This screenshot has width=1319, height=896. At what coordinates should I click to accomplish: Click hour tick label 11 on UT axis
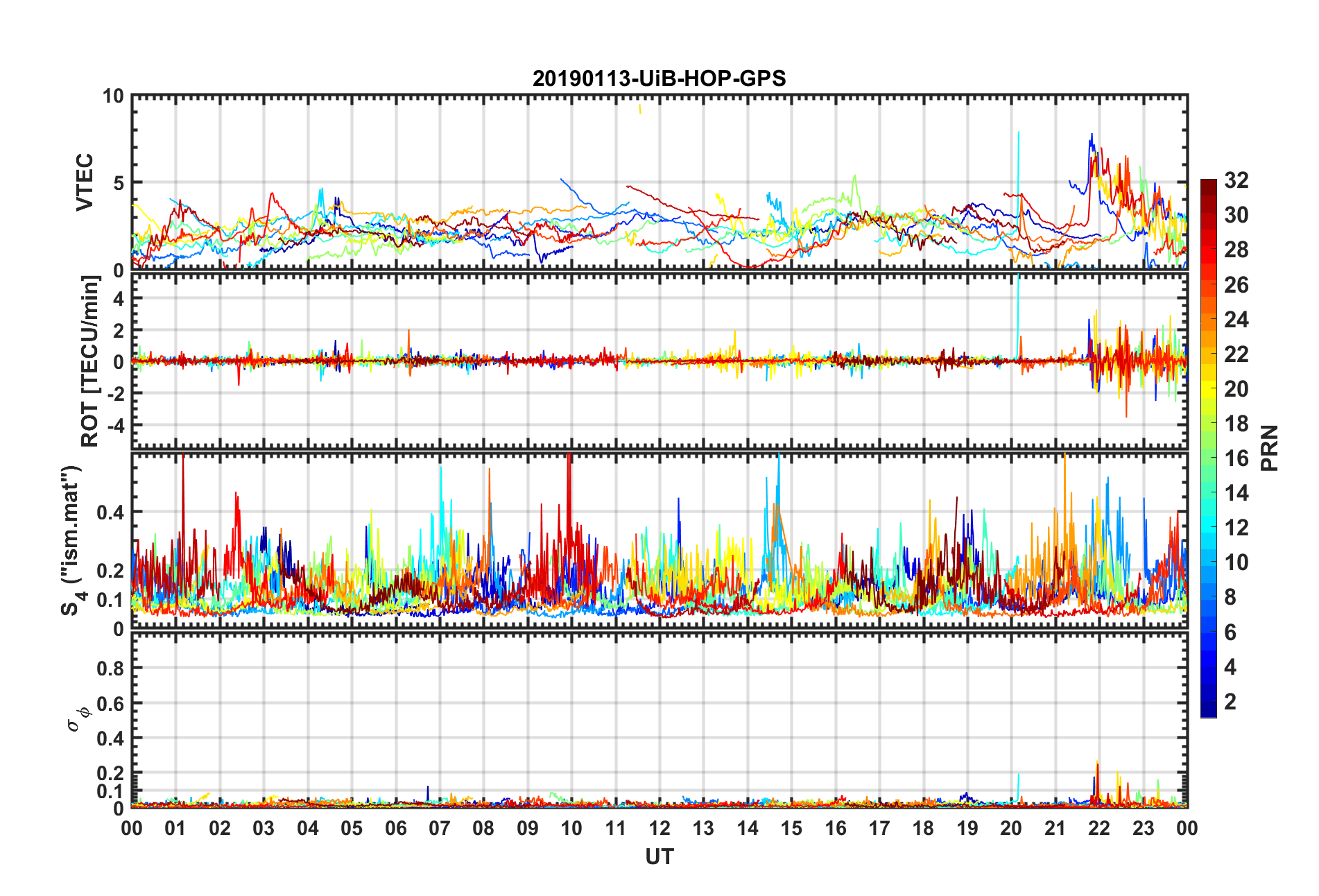(x=615, y=828)
